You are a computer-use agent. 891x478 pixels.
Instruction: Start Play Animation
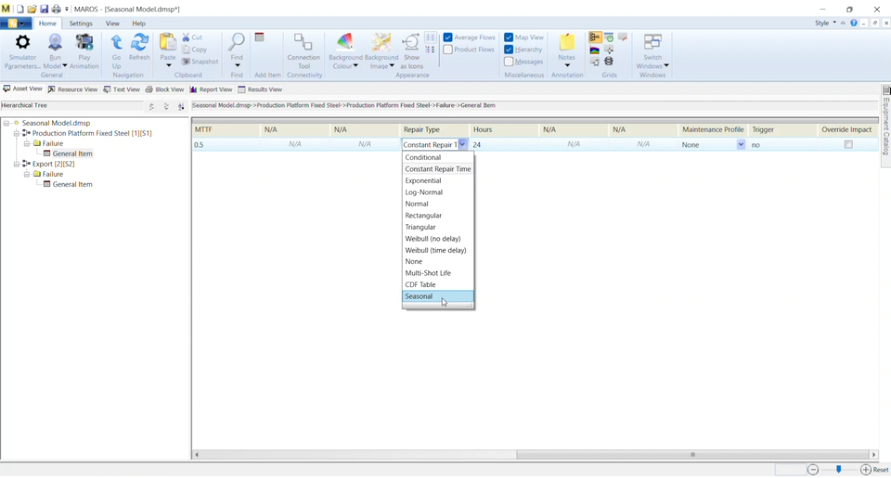tap(84, 43)
